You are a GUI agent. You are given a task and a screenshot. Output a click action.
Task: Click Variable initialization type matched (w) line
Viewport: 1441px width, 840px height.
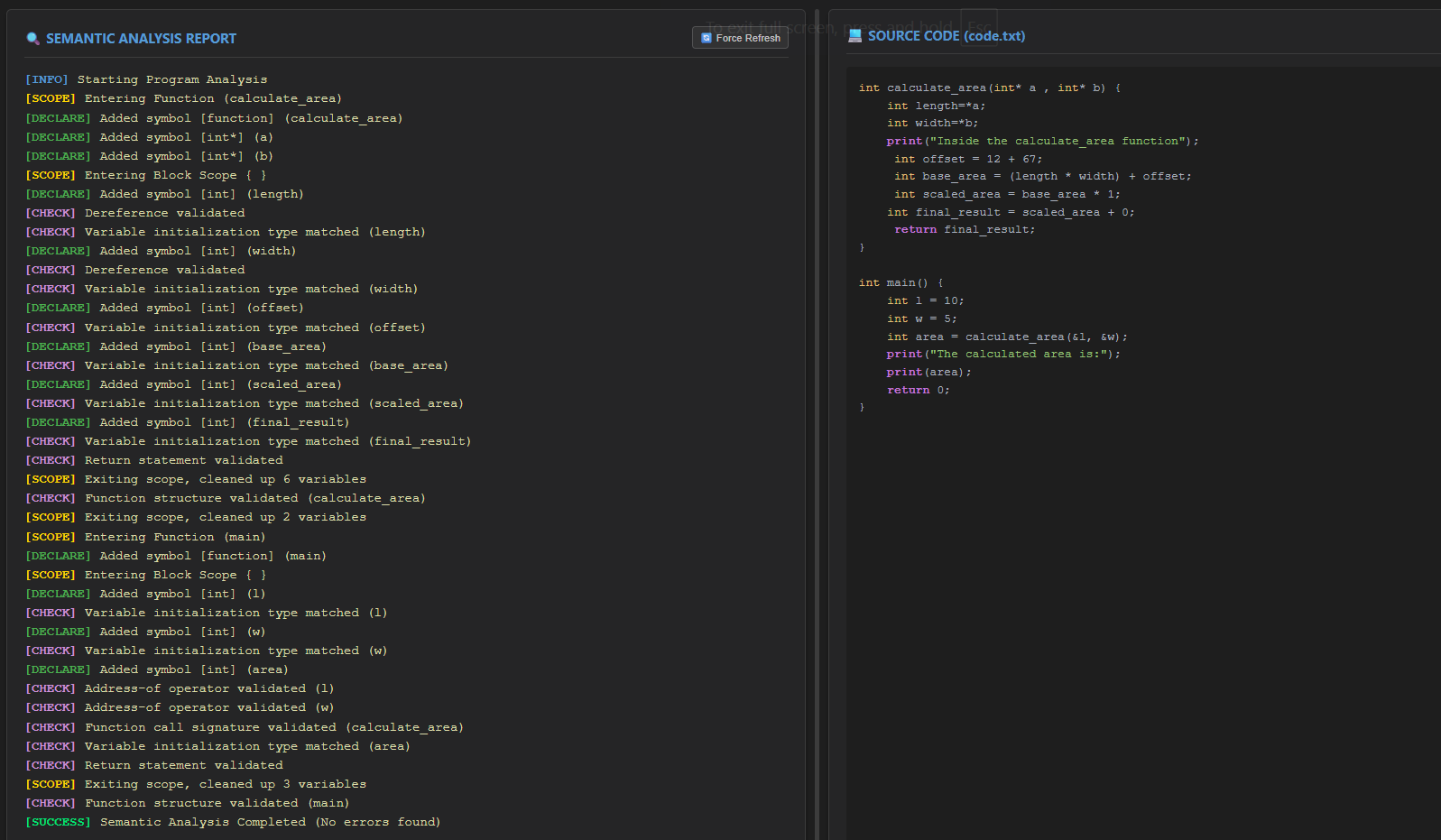pos(207,651)
